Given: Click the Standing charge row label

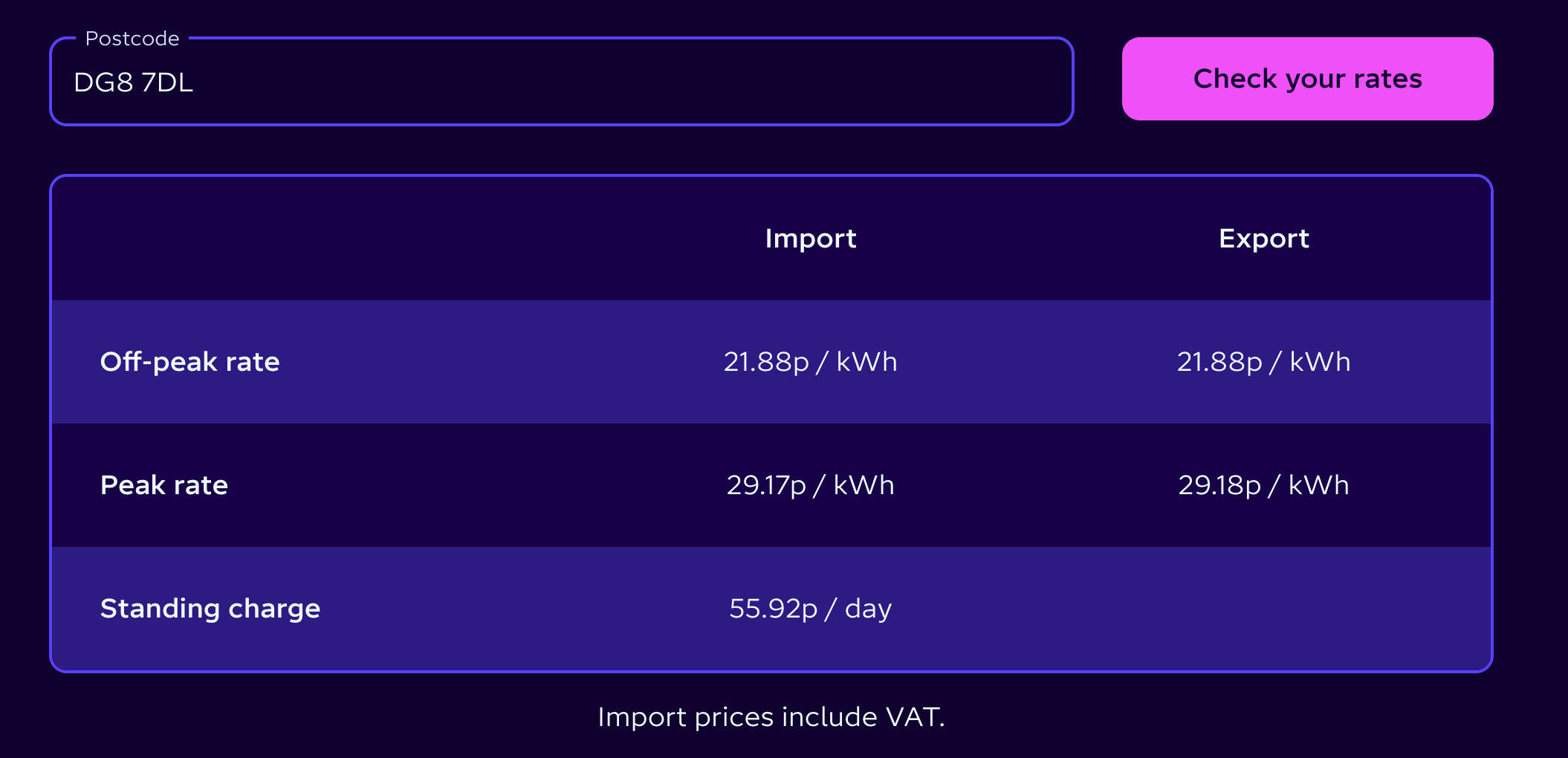Looking at the screenshot, I should coord(210,609).
